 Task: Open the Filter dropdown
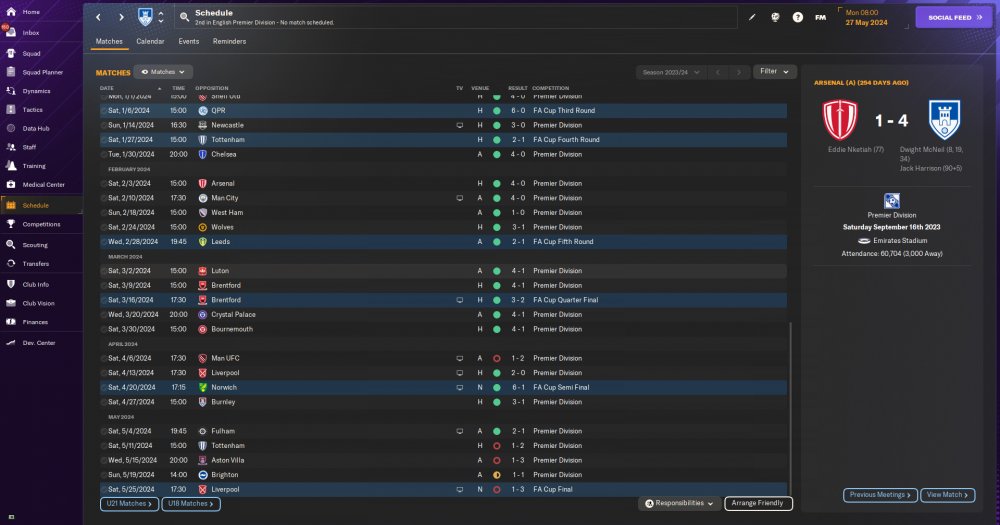774,71
